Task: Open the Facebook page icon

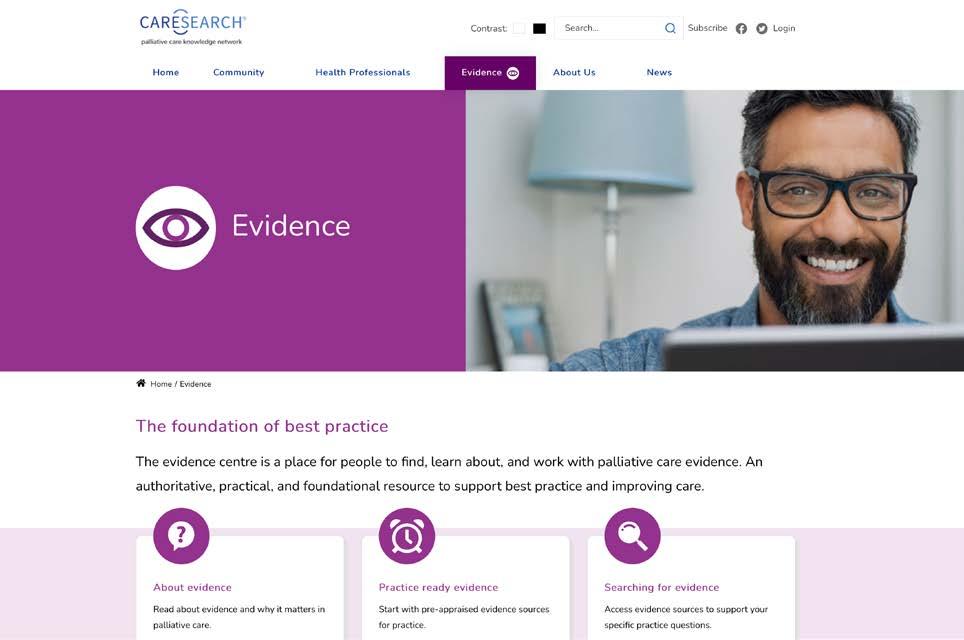Action: [x=741, y=28]
